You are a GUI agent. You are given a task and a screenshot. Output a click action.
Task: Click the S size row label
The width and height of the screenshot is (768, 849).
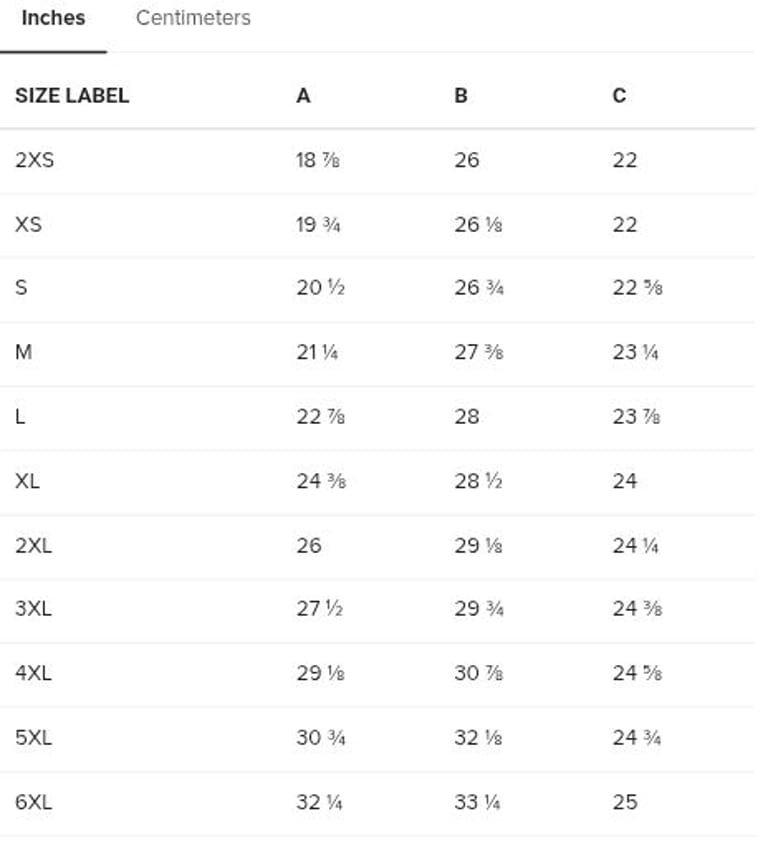(21, 288)
